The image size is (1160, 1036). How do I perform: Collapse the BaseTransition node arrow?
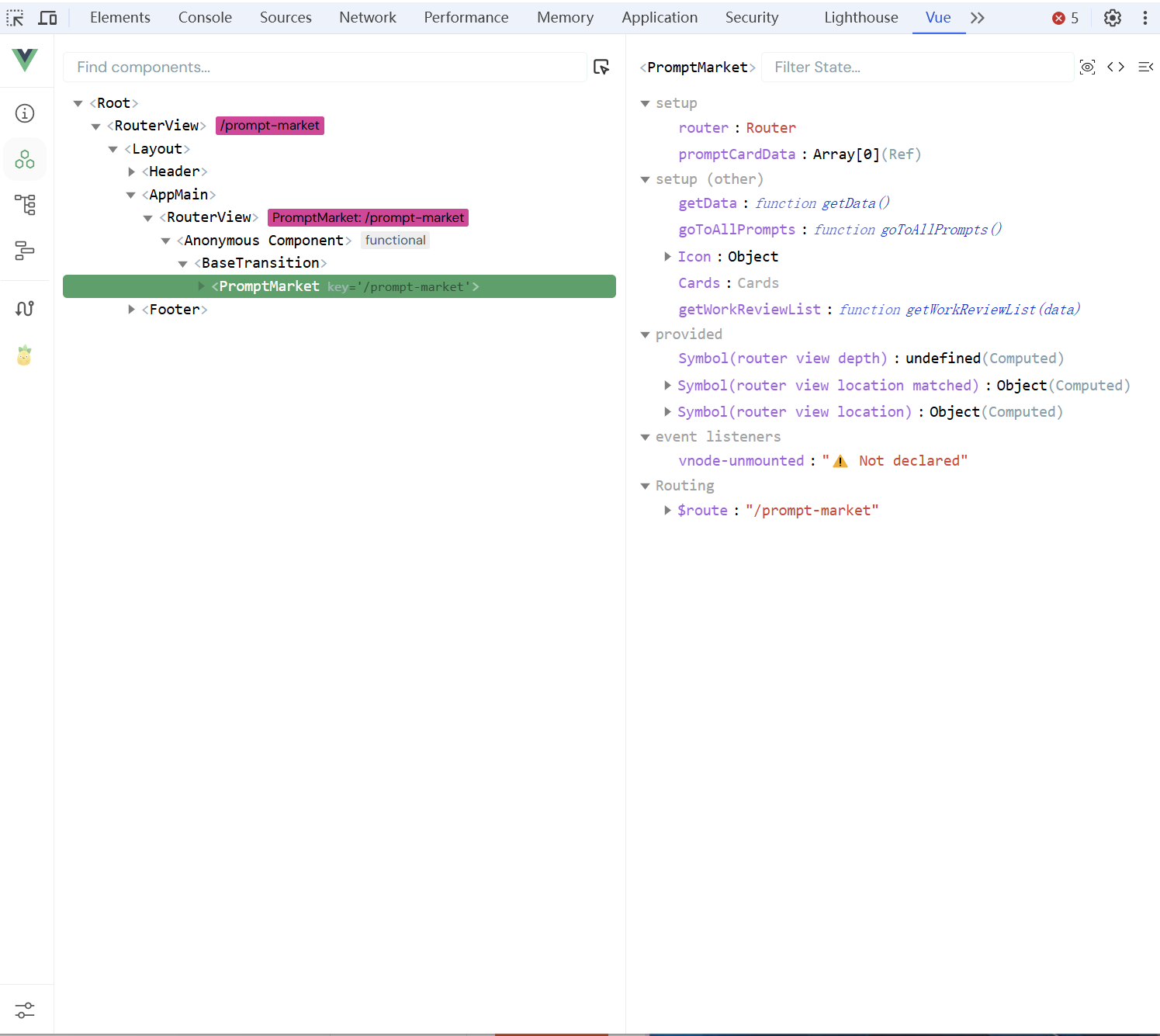(183, 264)
